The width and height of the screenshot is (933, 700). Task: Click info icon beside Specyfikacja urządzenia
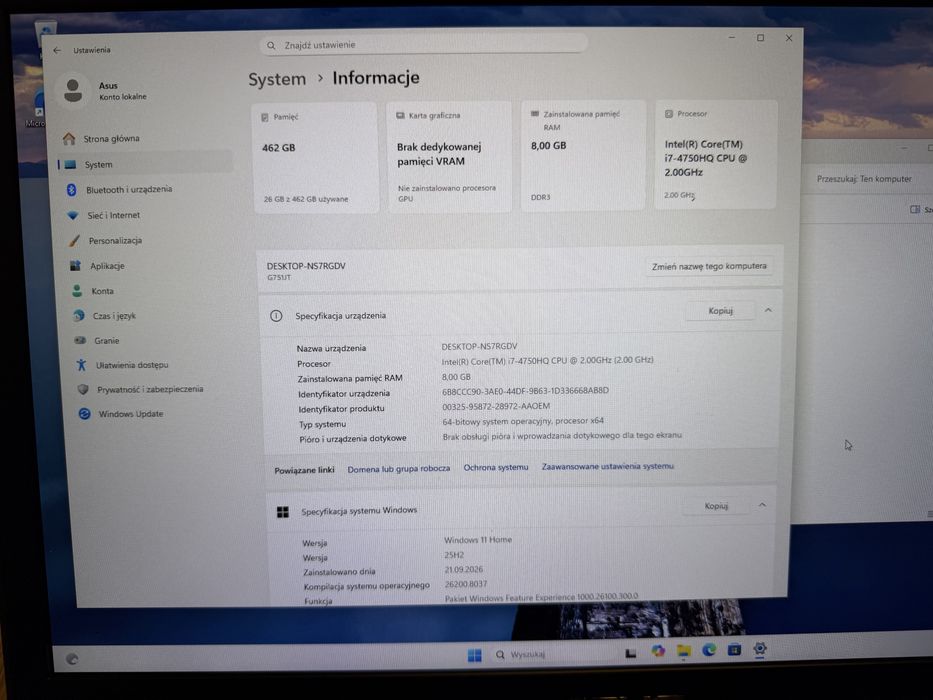point(276,316)
